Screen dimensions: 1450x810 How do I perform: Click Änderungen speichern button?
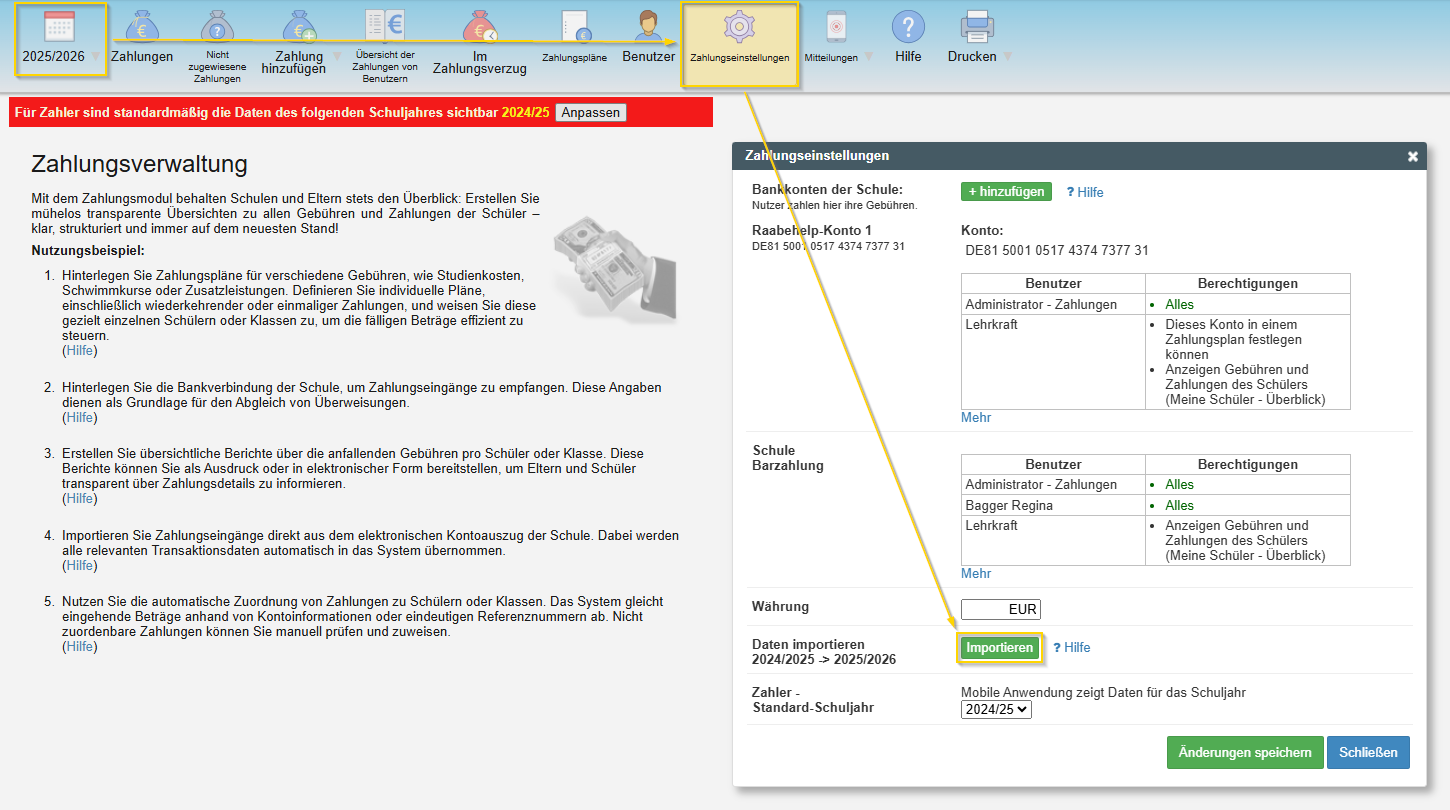[x=1245, y=753]
